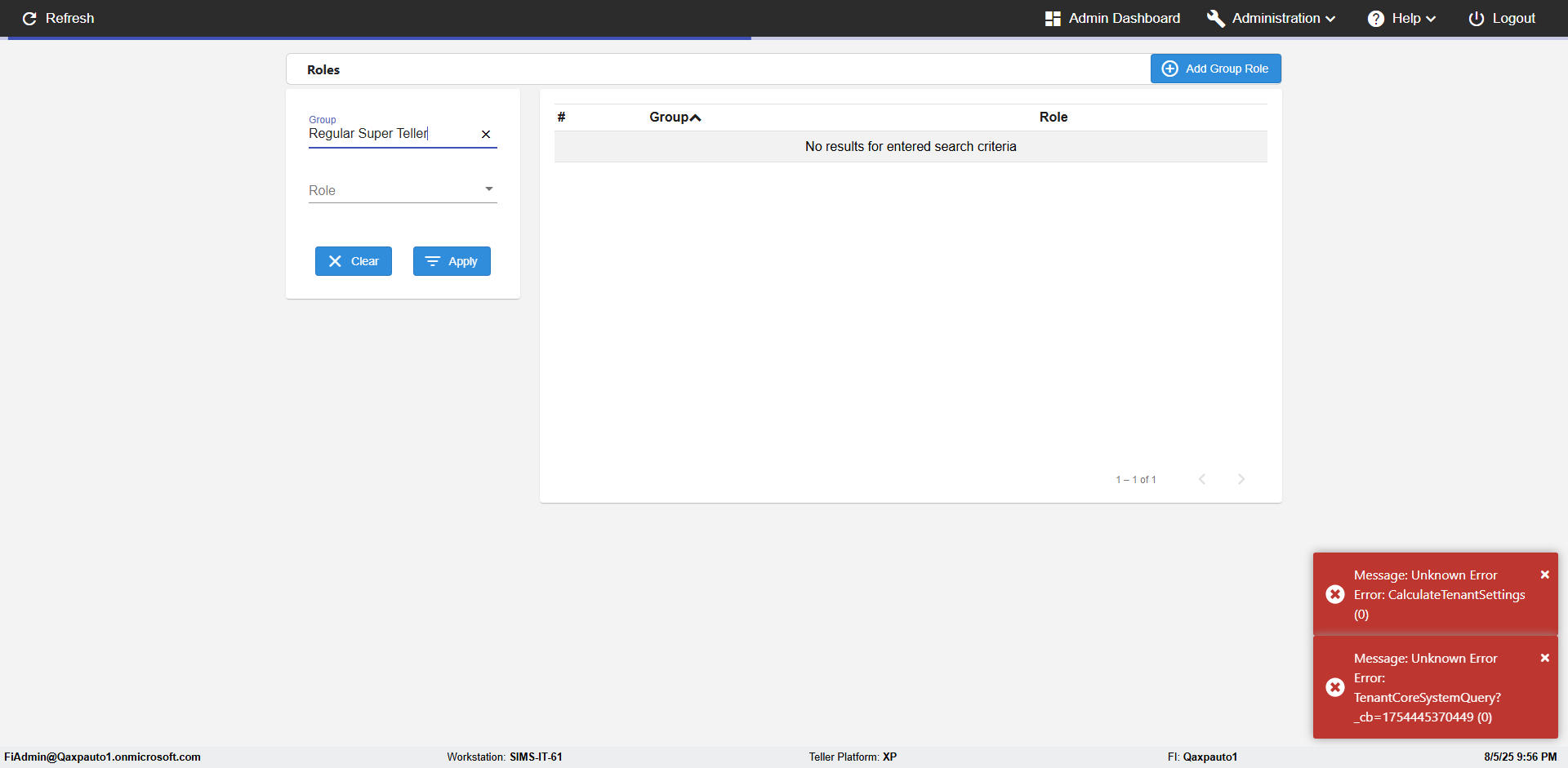Click the X icon on Clear button
Screen dimensions: 1568x768
(335, 261)
